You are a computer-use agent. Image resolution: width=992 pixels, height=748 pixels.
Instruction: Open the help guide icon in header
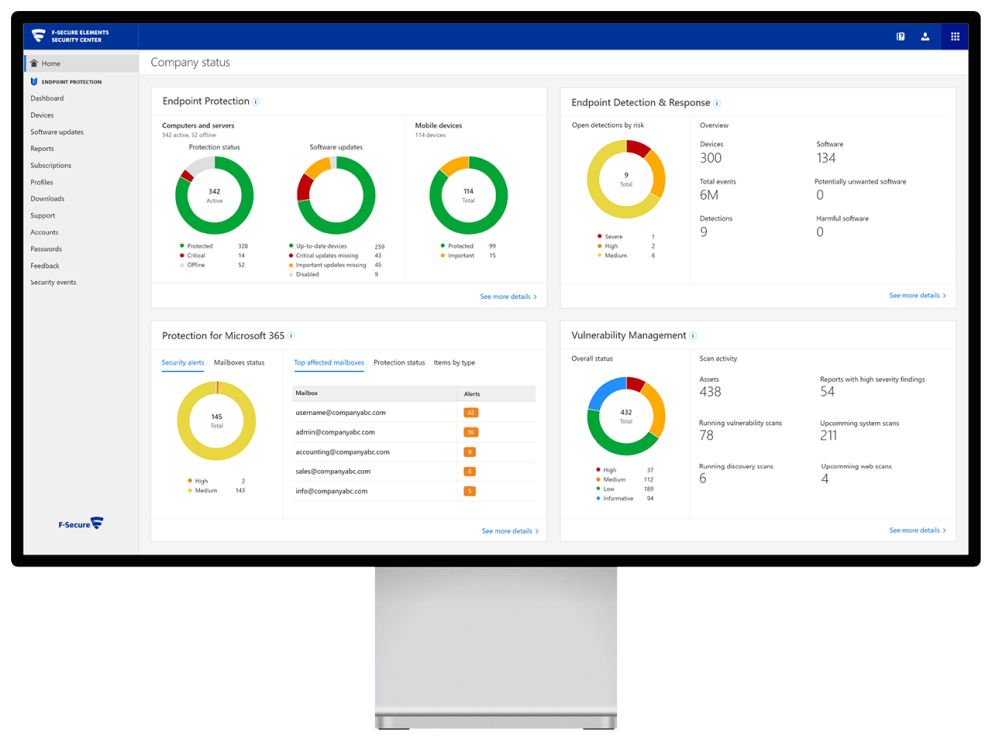tap(900, 37)
